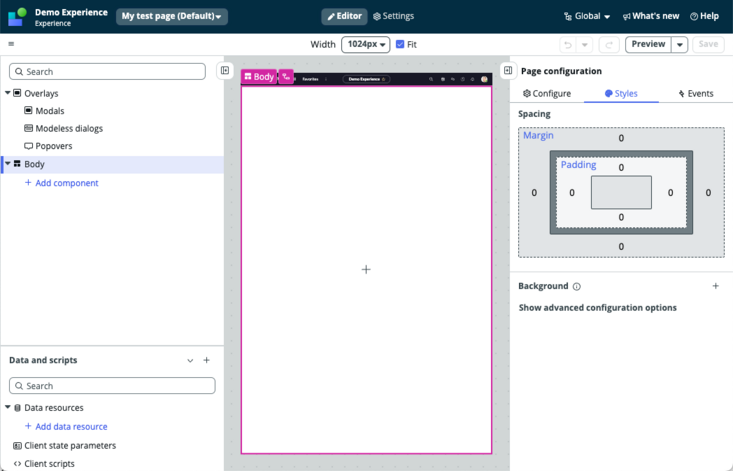The height and width of the screenshot is (471, 733).
Task: Open the Configure tab
Action: pyautogui.click(x=547, y=93)
